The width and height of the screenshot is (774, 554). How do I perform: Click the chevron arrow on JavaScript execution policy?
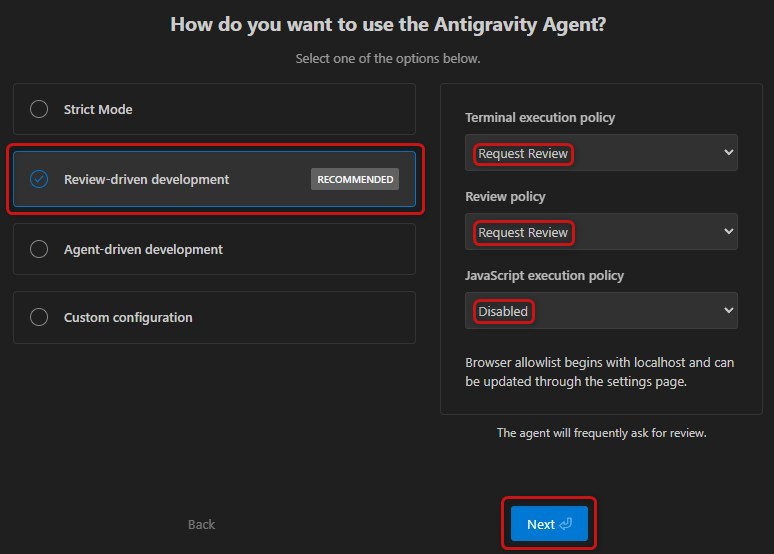coord(727,311)
